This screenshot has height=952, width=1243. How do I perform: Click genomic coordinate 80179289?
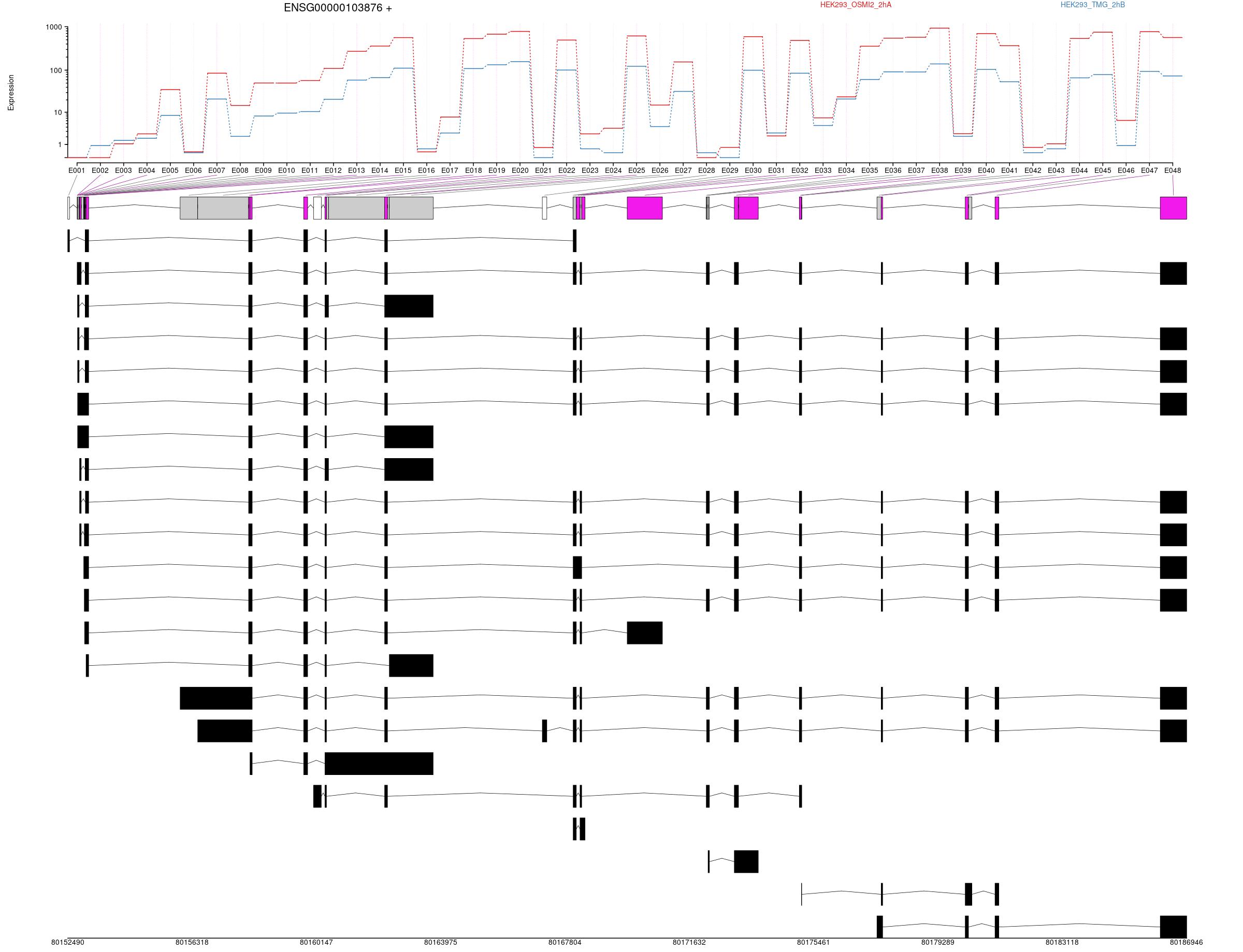tap(937, 942)
